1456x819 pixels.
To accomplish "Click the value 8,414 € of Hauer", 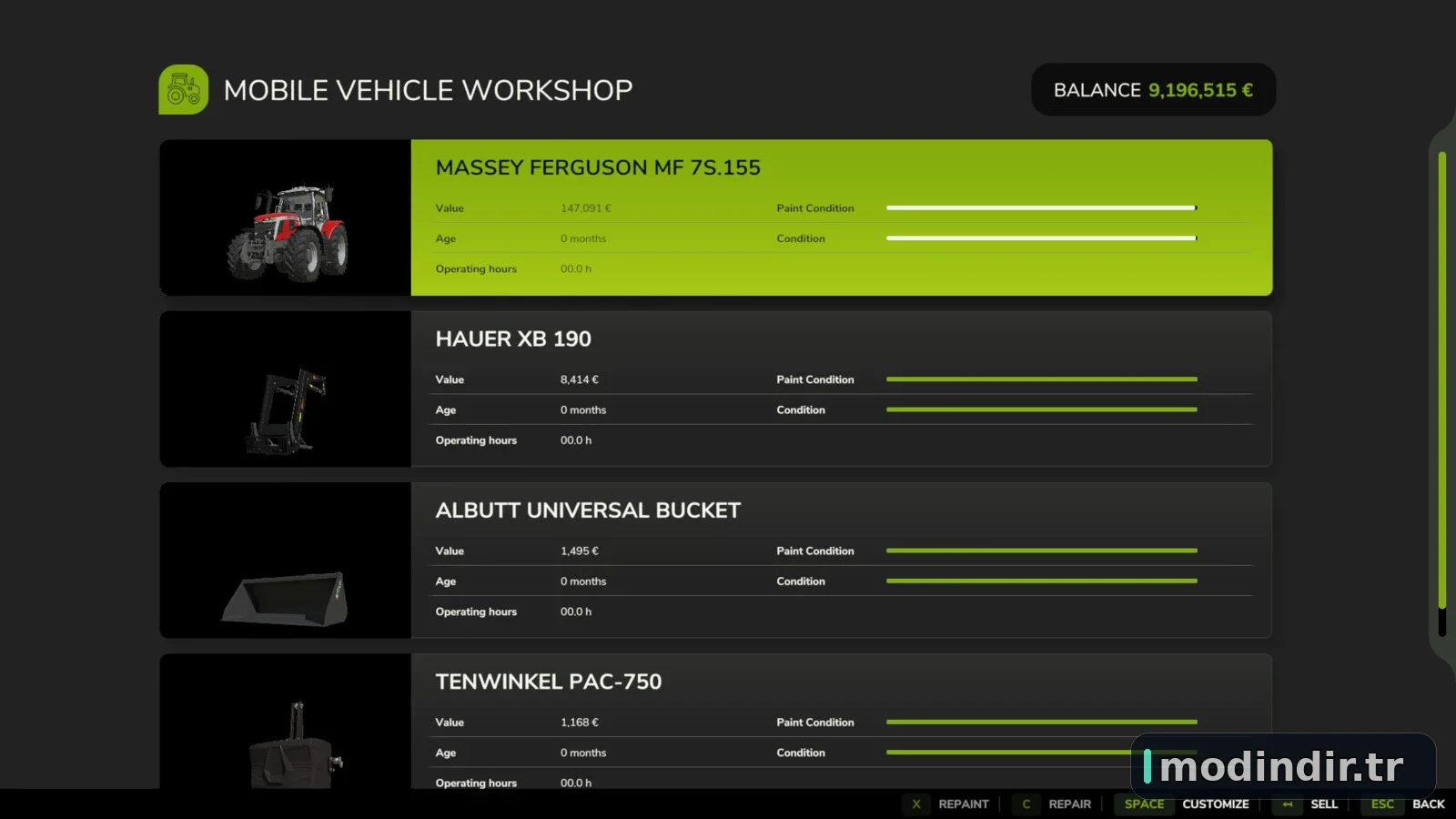I will [x=580, y=379].
